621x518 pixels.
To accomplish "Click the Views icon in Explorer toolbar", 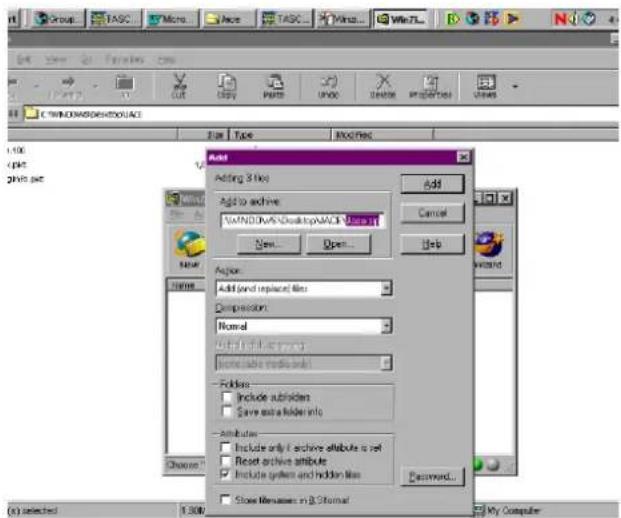I will (485, 86).
